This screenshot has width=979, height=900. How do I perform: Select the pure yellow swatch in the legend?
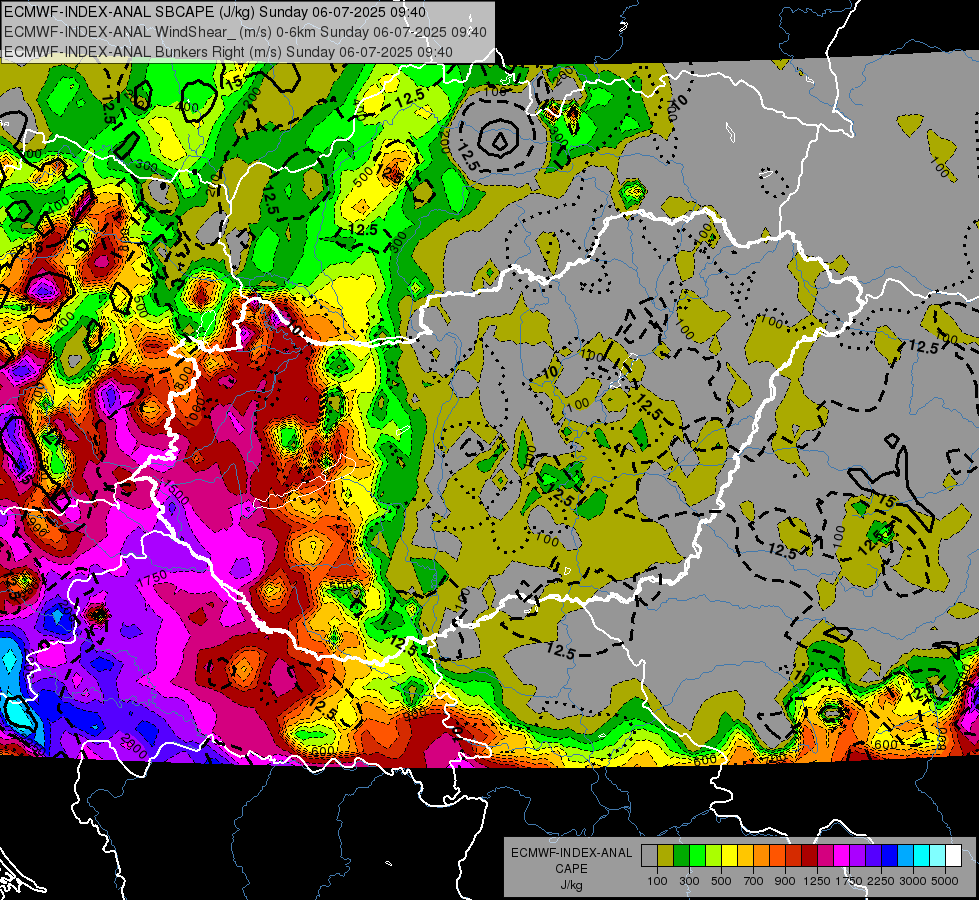coord(729,855)
